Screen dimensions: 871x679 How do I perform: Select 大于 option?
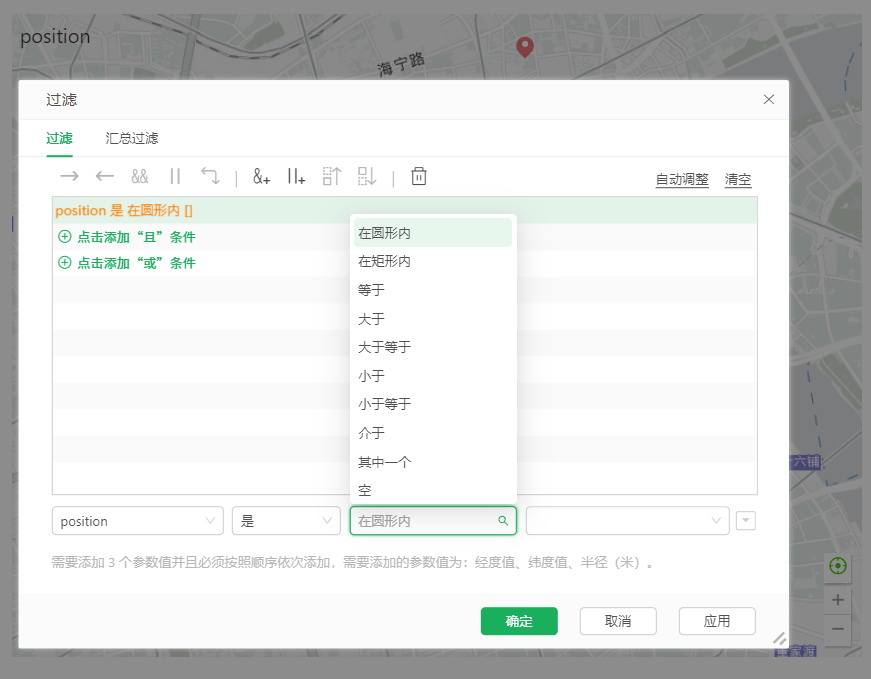coord(433,319)
